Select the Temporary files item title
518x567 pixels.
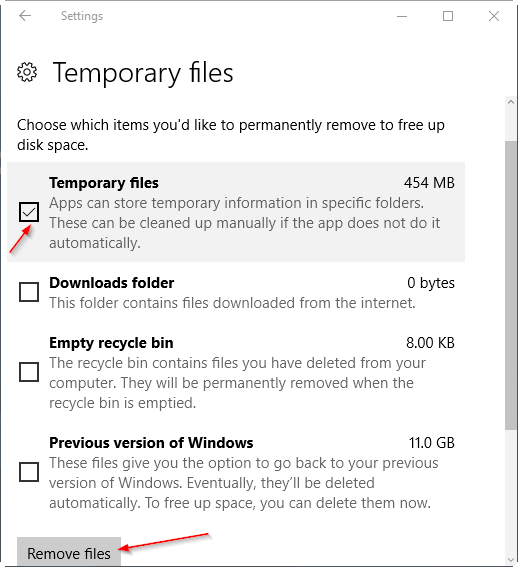104,183
